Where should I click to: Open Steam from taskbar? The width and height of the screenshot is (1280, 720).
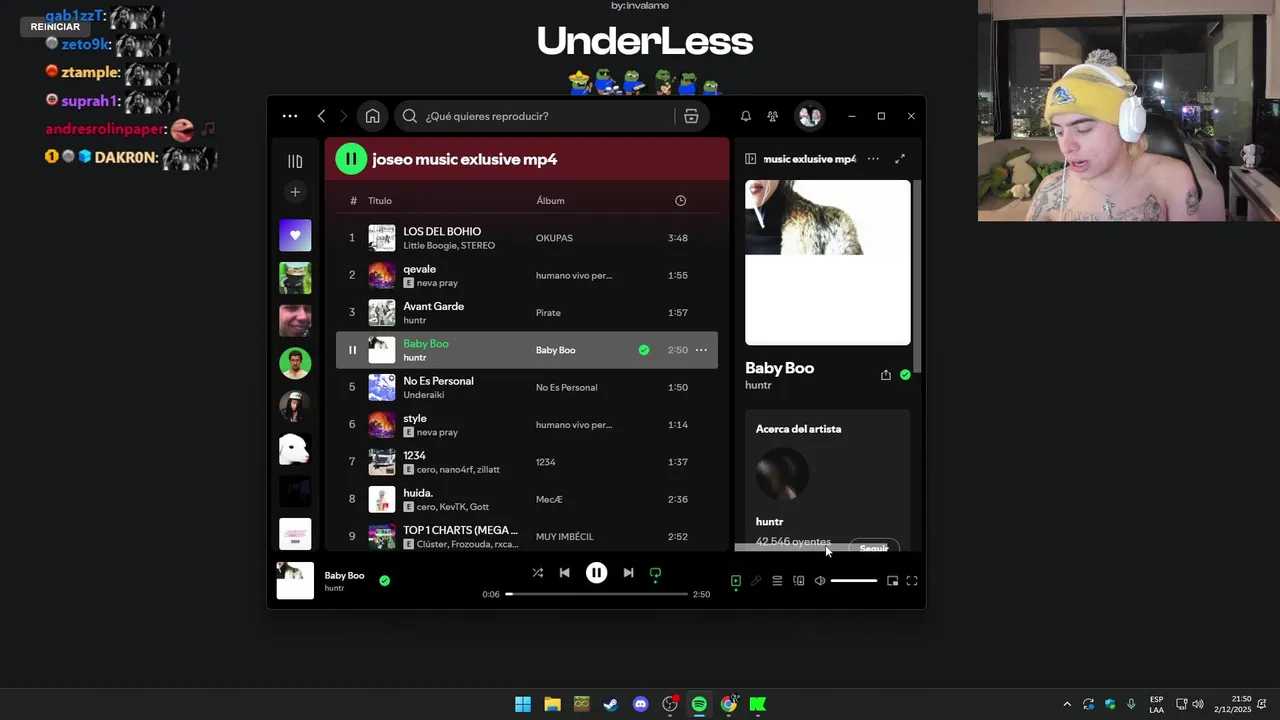pyautogui.click(x=611, y=704)
